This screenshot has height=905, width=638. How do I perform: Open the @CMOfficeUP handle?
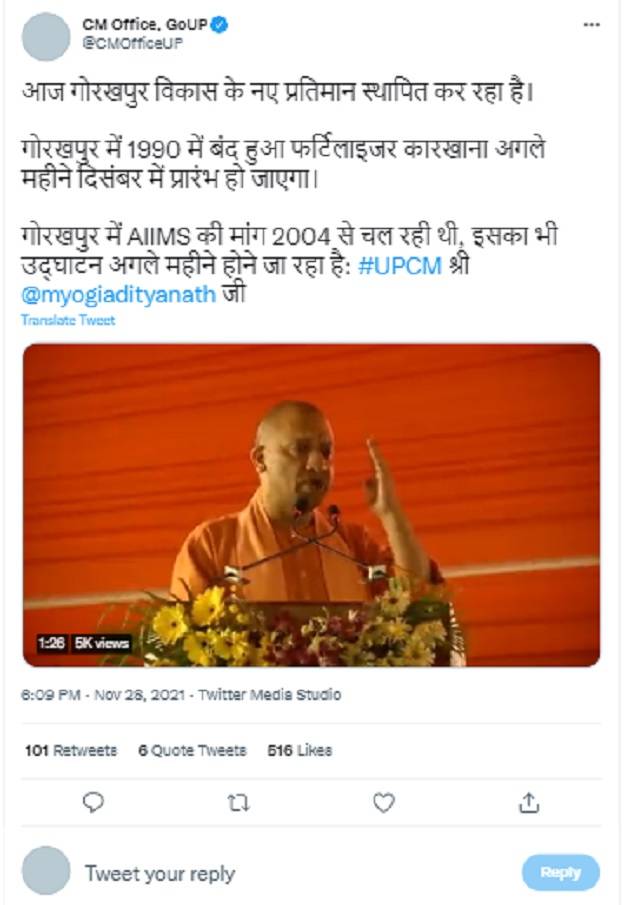point(132,43)
